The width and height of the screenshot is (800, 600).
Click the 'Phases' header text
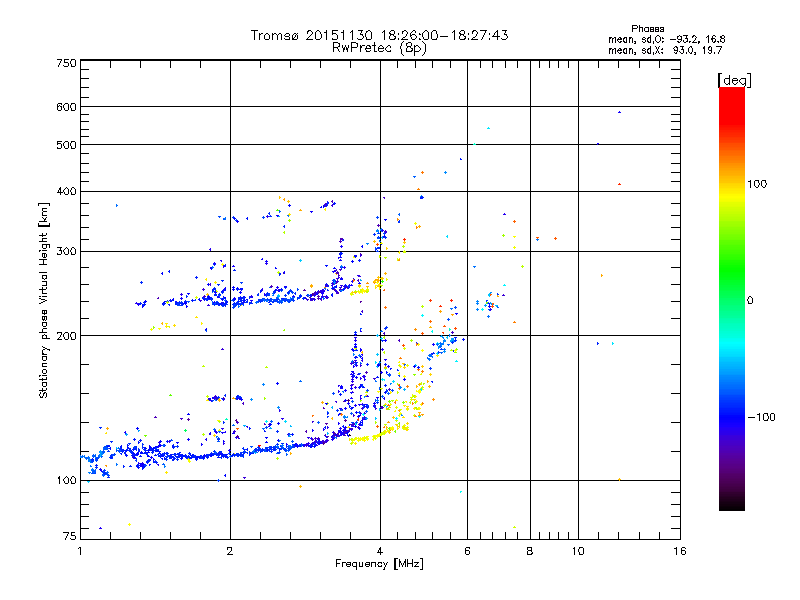pos(647,29)
